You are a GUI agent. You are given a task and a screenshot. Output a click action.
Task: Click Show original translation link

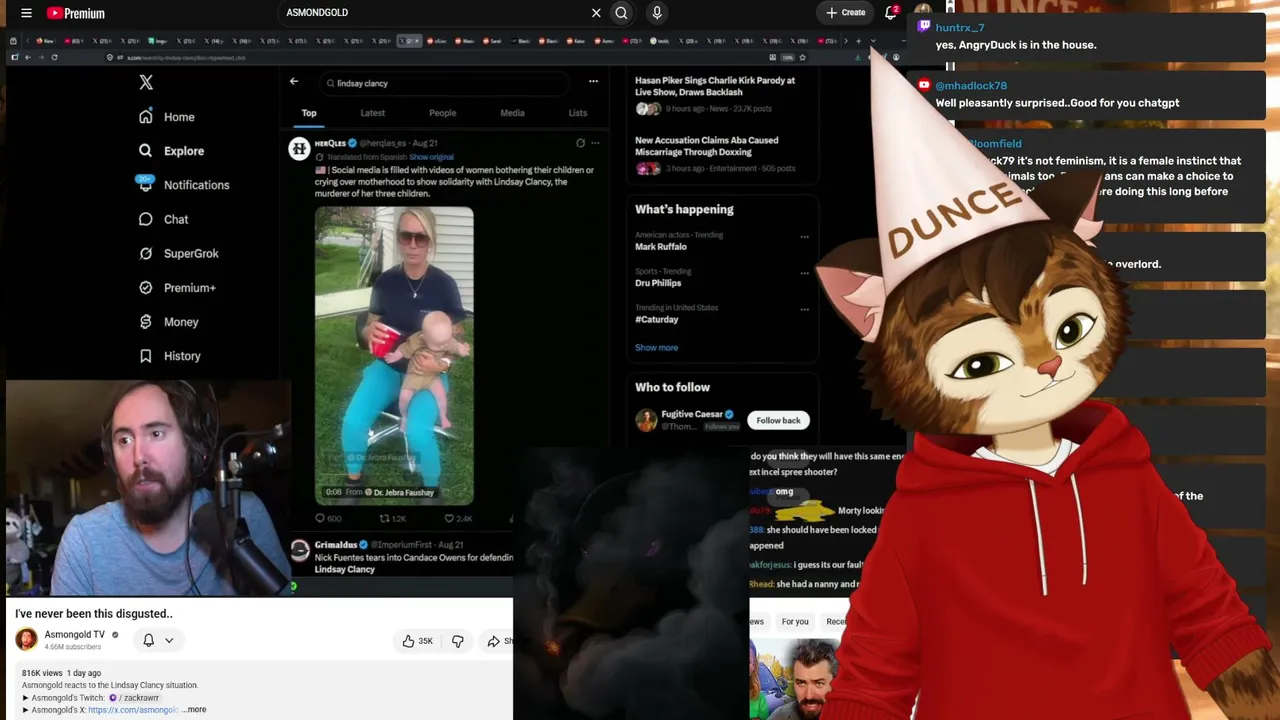click(431, 157)
